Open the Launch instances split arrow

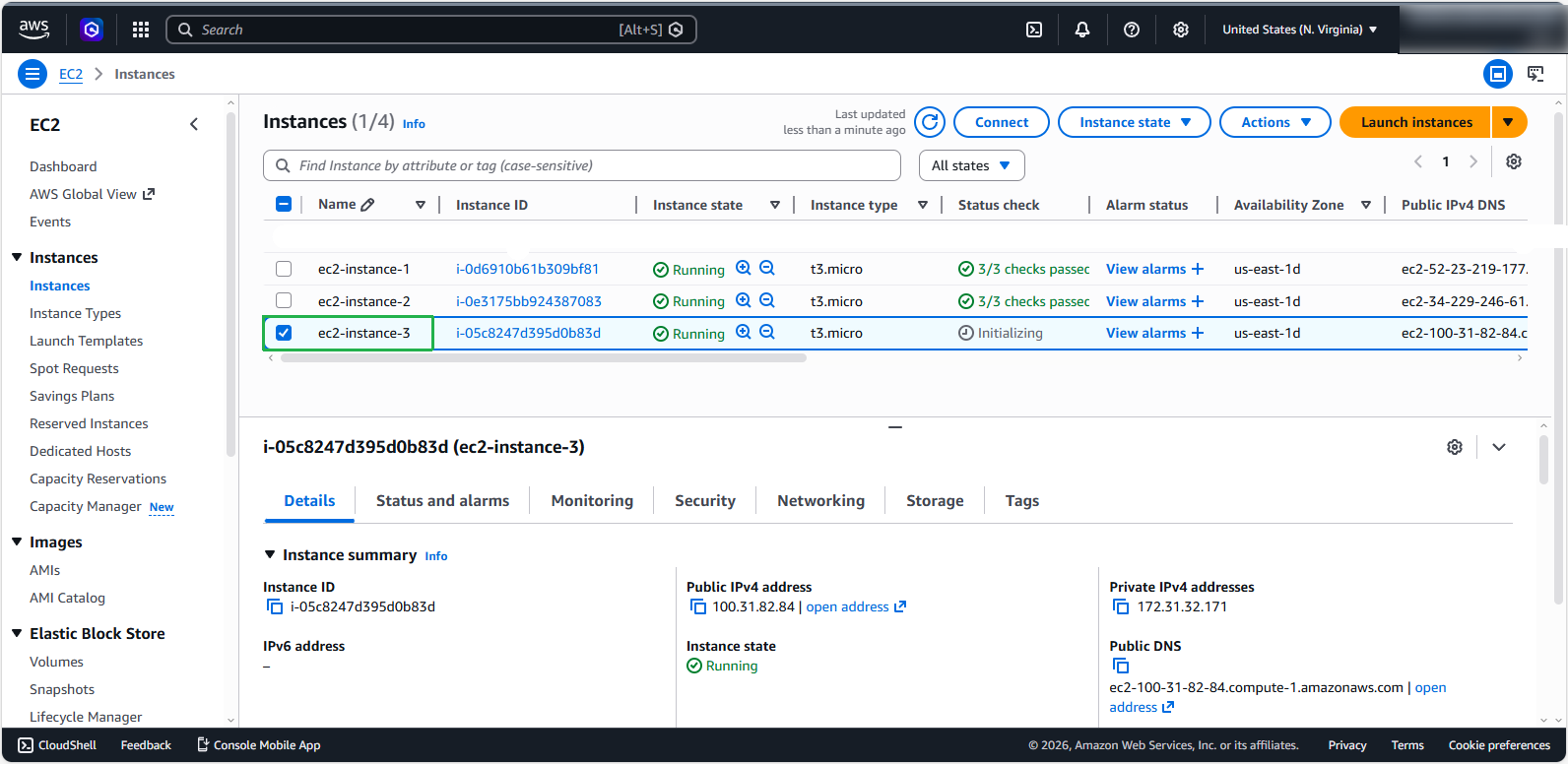coord(1509,122)
